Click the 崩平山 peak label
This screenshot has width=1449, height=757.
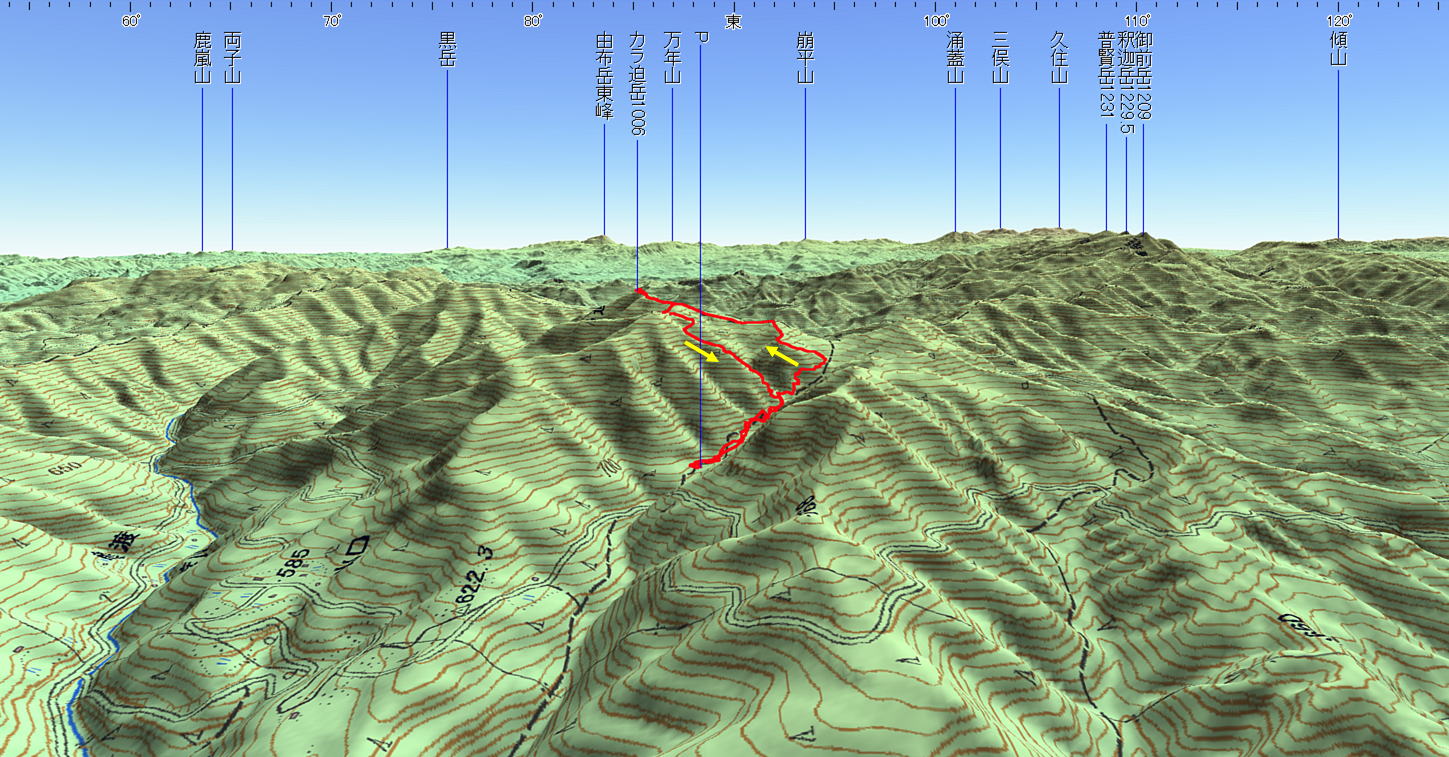point(805,57)
